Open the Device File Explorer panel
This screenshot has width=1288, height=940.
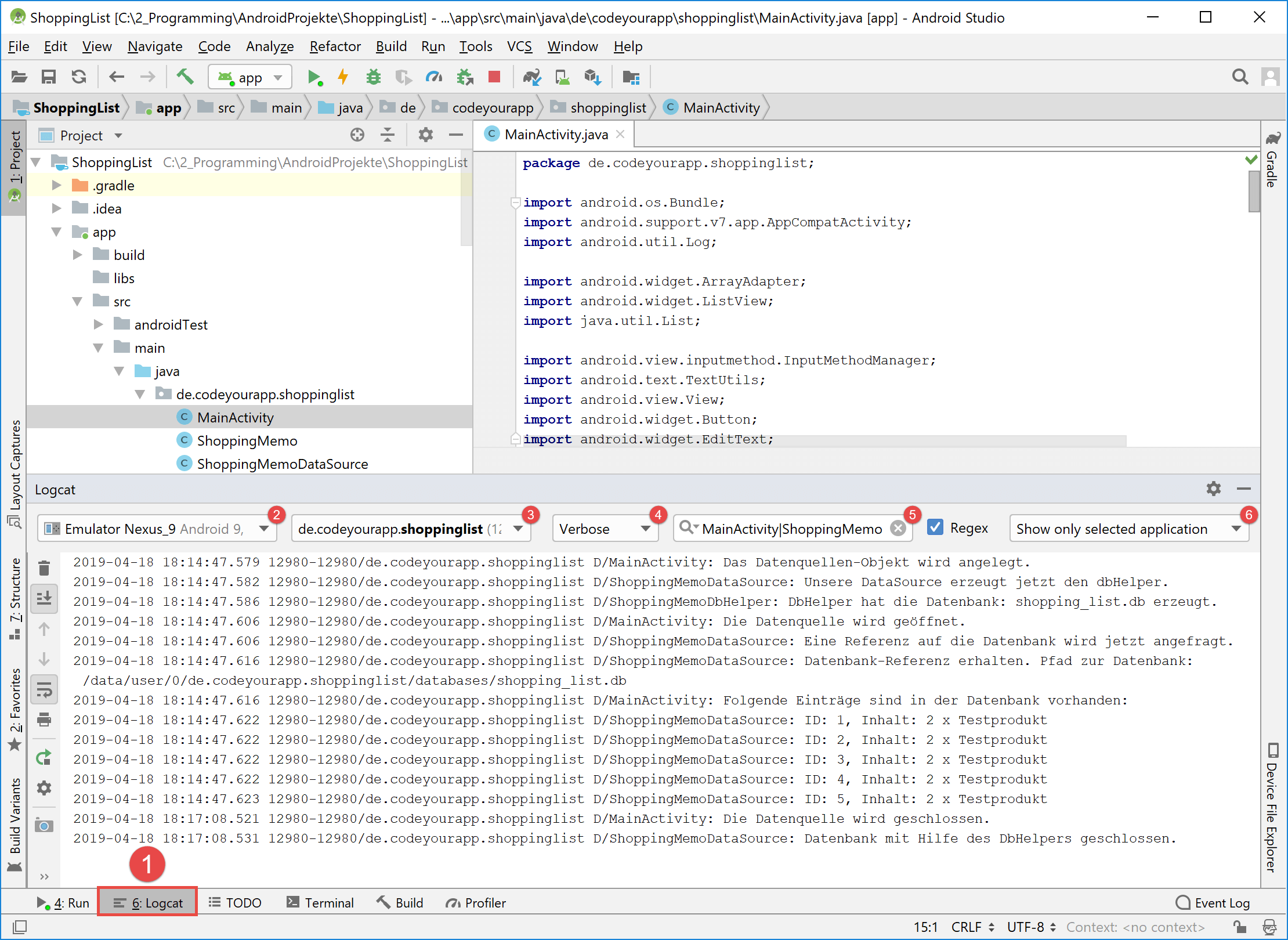click(x=1272, y=807)
